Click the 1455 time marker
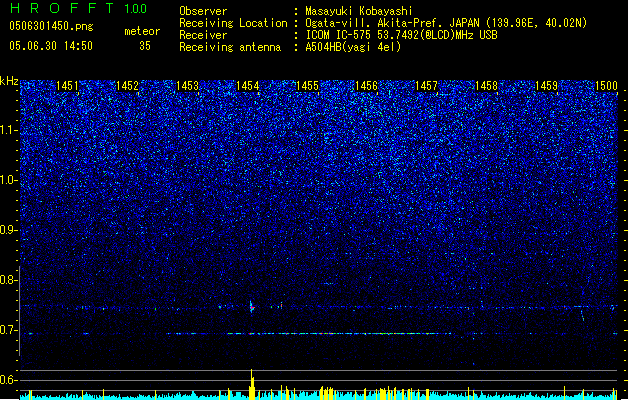Image resolution: width=629 pixels, height=400 pixels. [307, 86]
